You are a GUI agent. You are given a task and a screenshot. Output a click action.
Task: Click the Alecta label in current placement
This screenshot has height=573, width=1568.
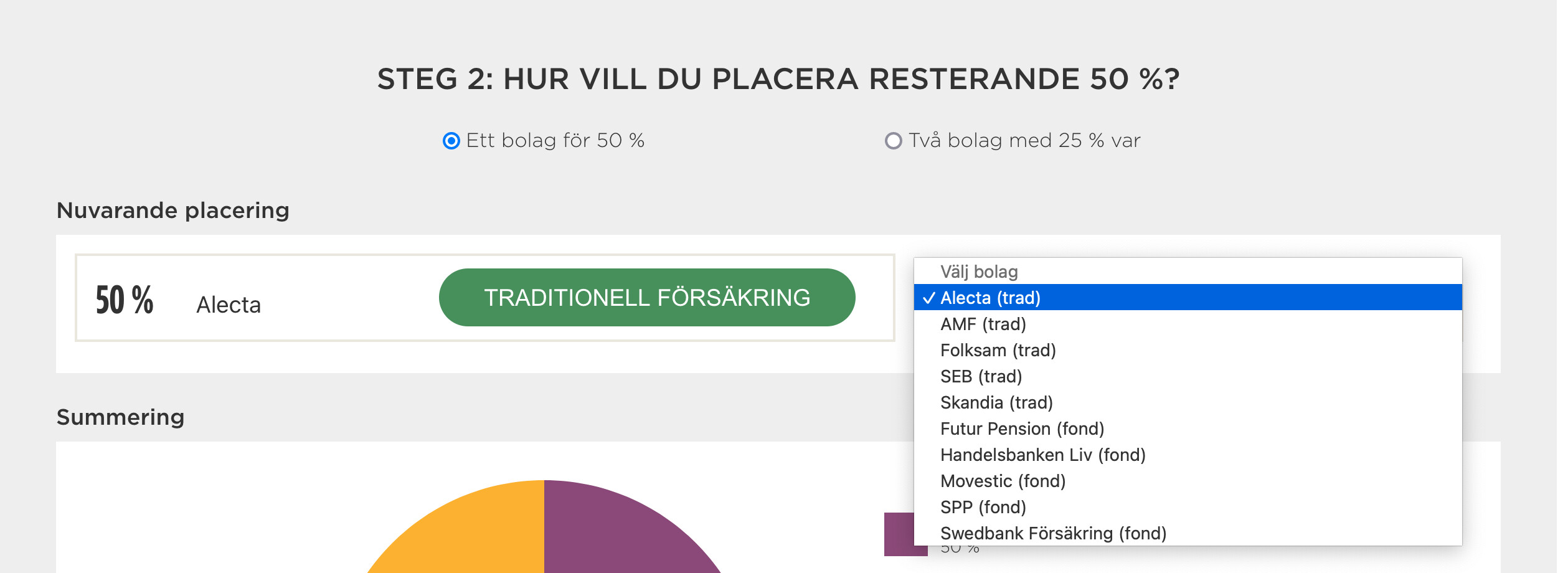coord(229,305)
